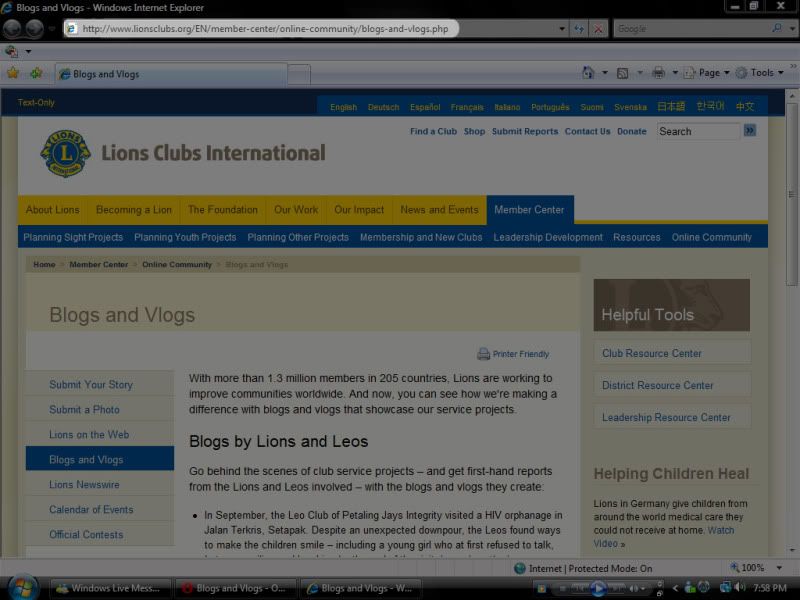
Task: Click the volume speaker tray icon
Action: click(740, 588)
